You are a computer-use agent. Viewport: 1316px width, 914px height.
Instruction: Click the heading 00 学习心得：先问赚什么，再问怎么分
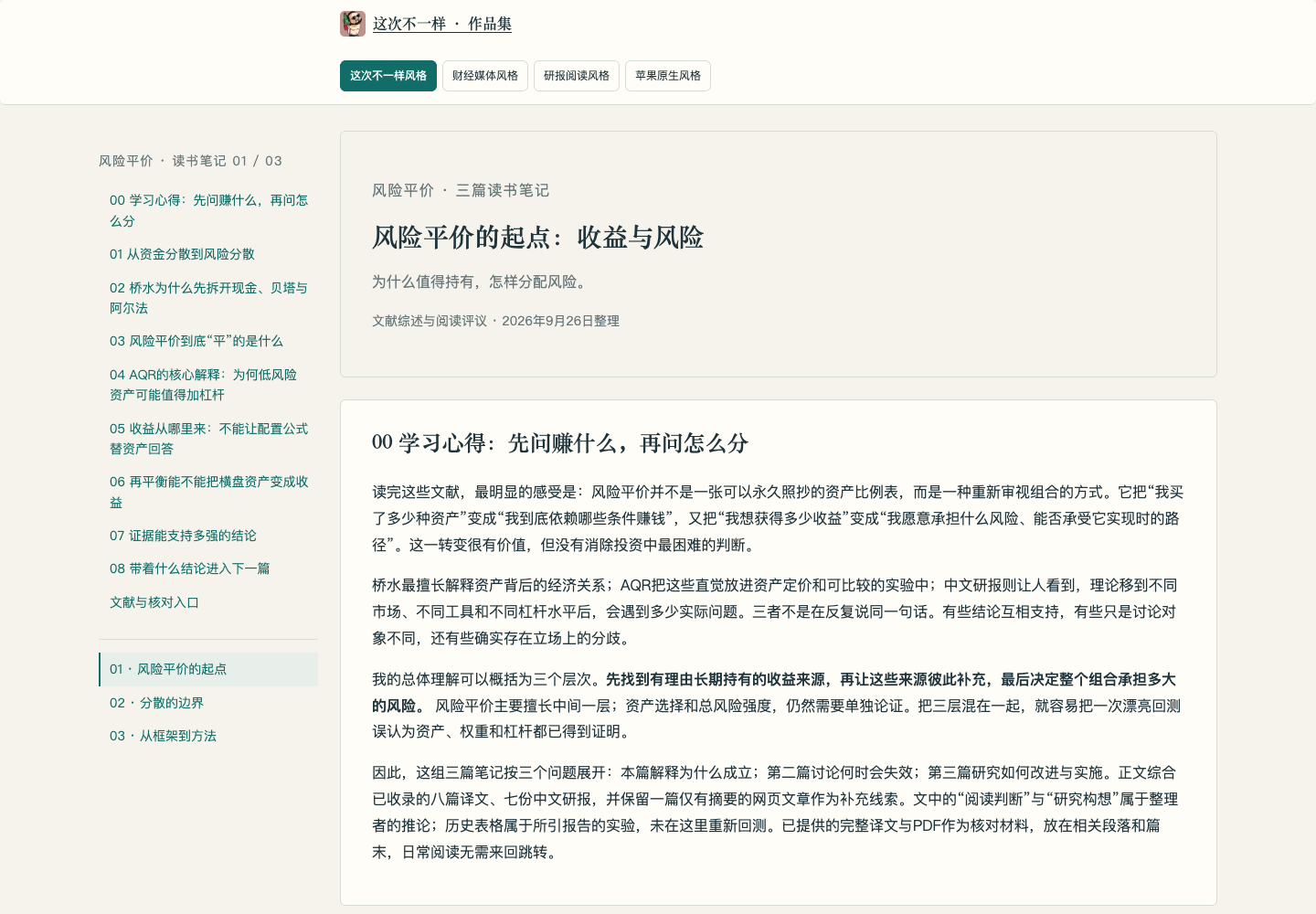pyautogui.click(x=560, y=443)
